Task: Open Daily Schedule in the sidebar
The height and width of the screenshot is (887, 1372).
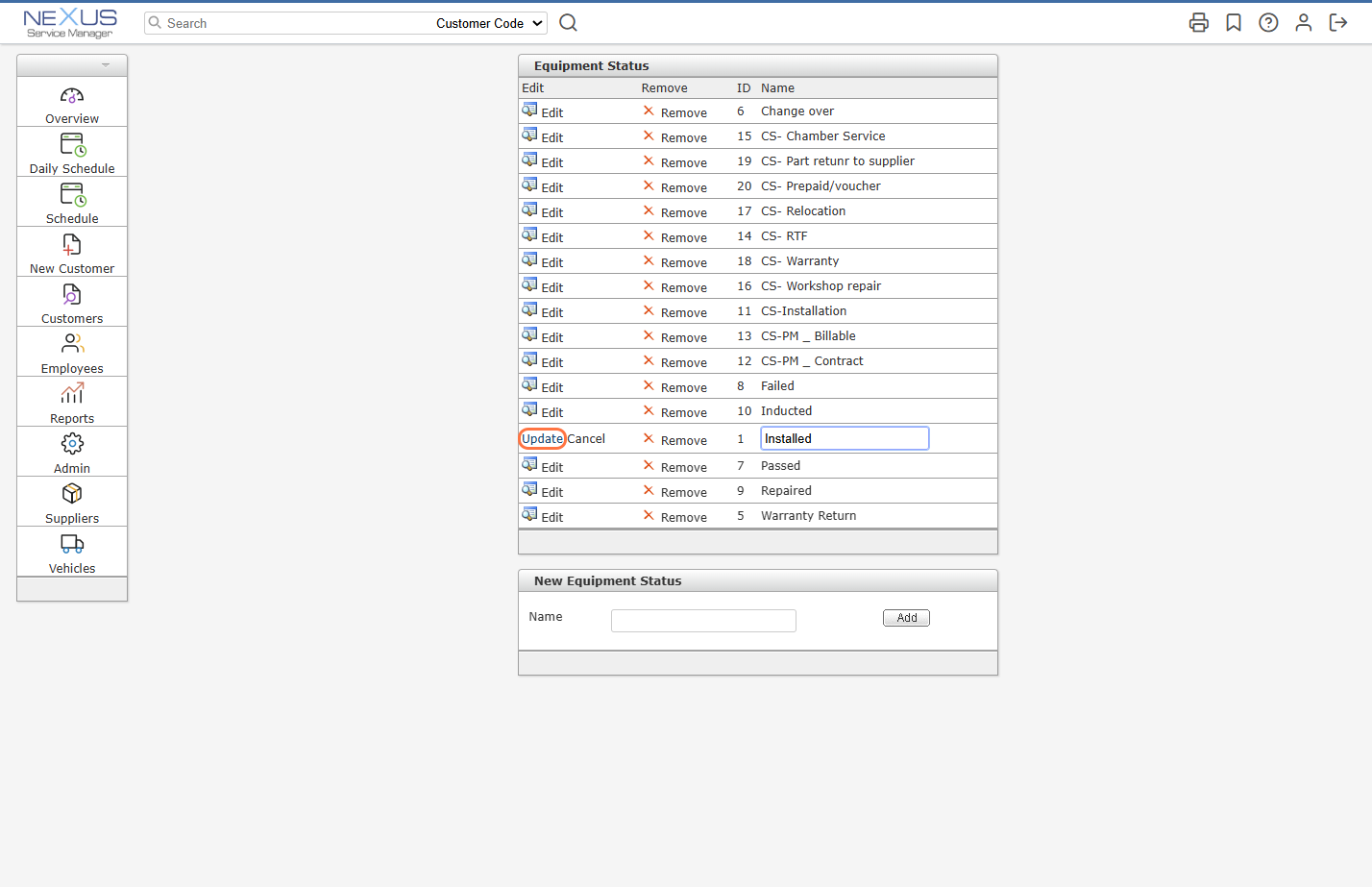Action: point(72,152)
